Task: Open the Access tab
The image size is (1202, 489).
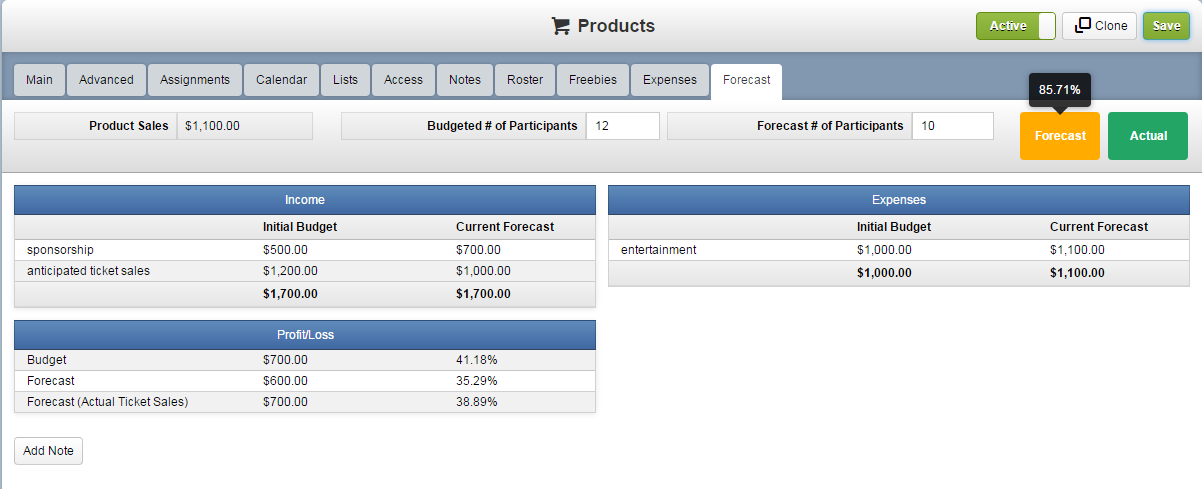Action: click(x=404, y=80)
